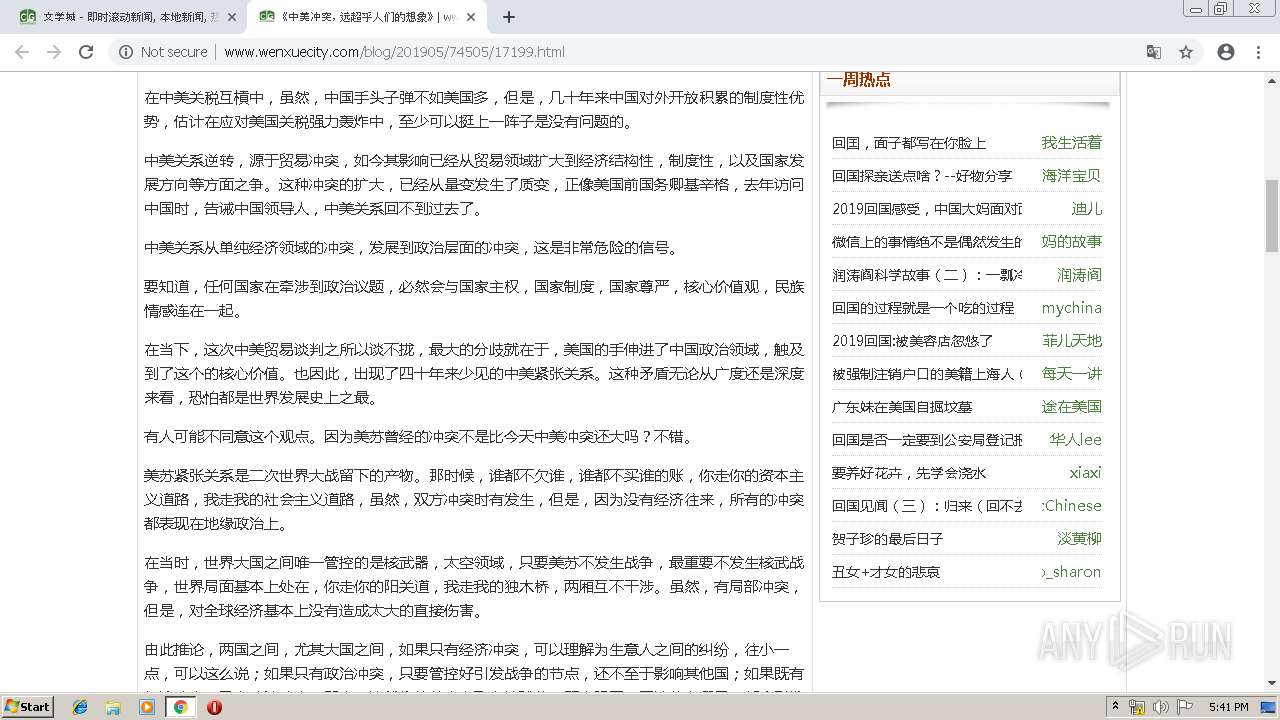Open hot article 被强制注销户口的美籍上海人

click(927, 374)
